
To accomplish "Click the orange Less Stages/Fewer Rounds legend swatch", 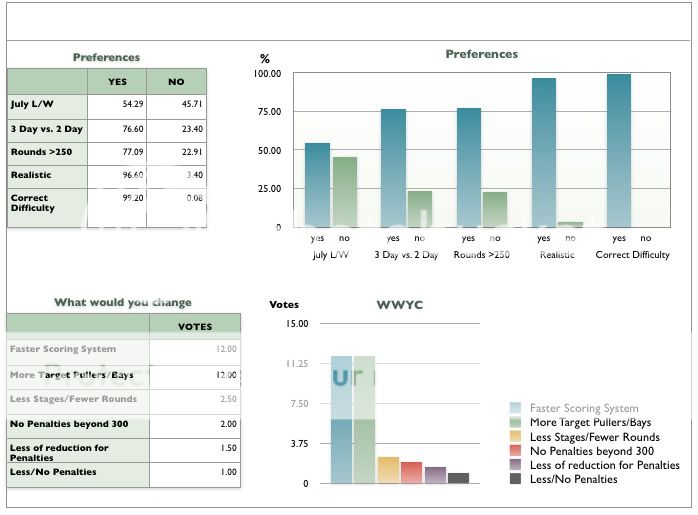I will coord(516,437).
